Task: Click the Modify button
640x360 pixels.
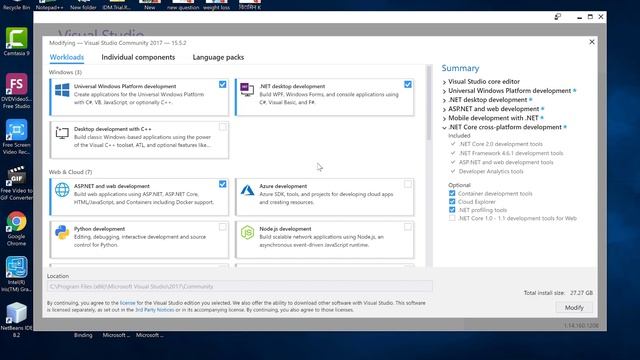Action: click(574, 307)
